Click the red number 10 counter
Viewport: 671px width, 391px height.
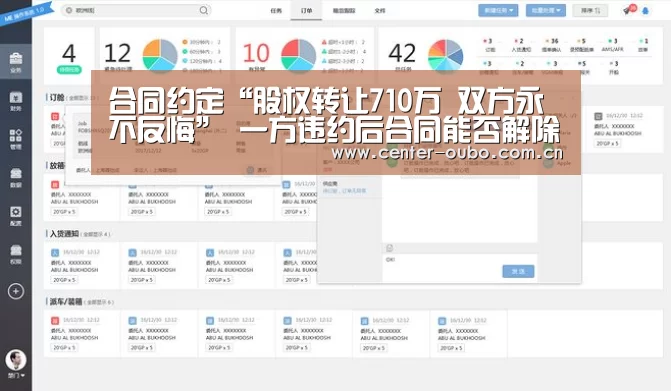tap(256, 53)
